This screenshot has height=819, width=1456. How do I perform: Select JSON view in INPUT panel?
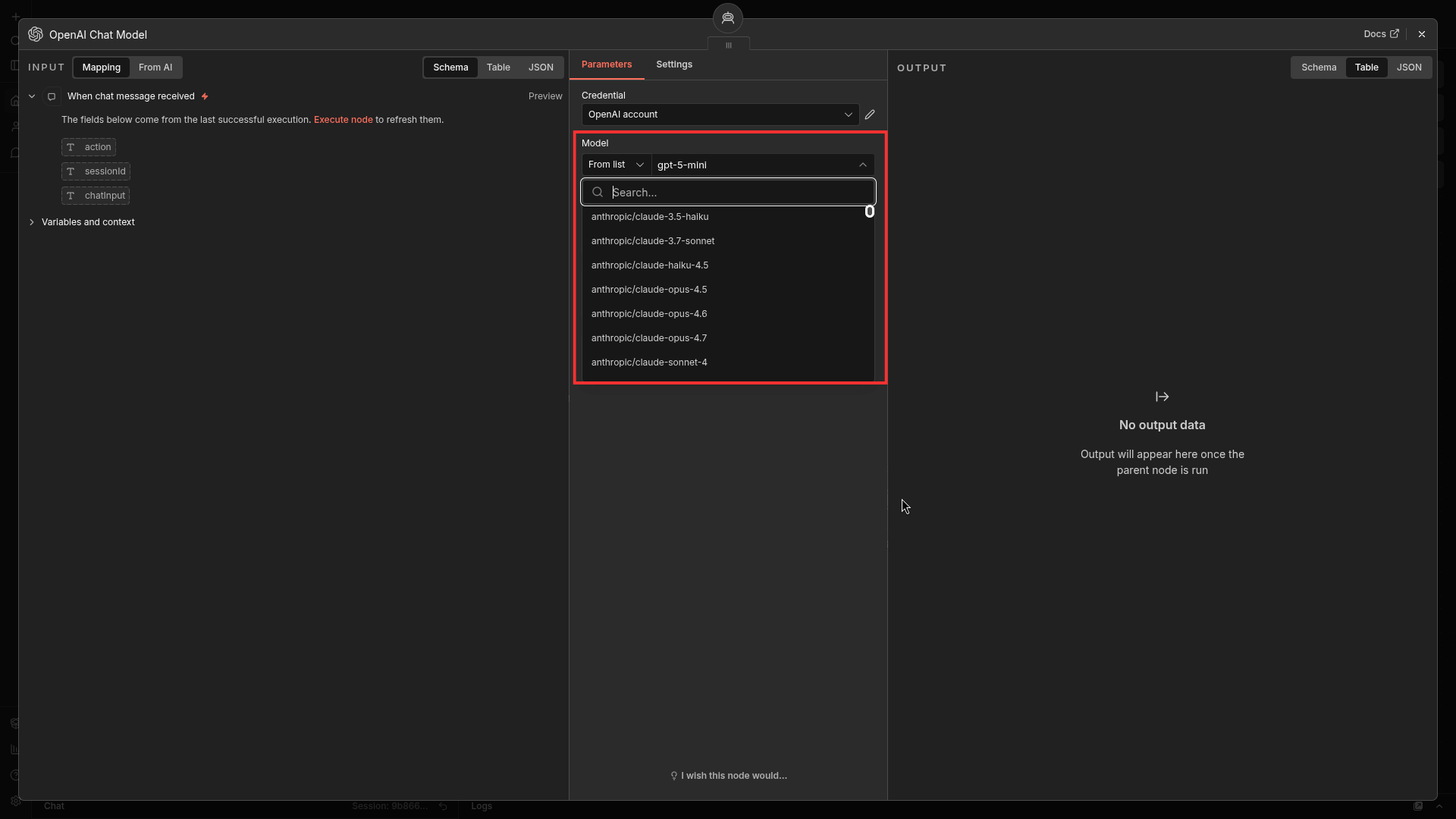(x=541, y=67)
